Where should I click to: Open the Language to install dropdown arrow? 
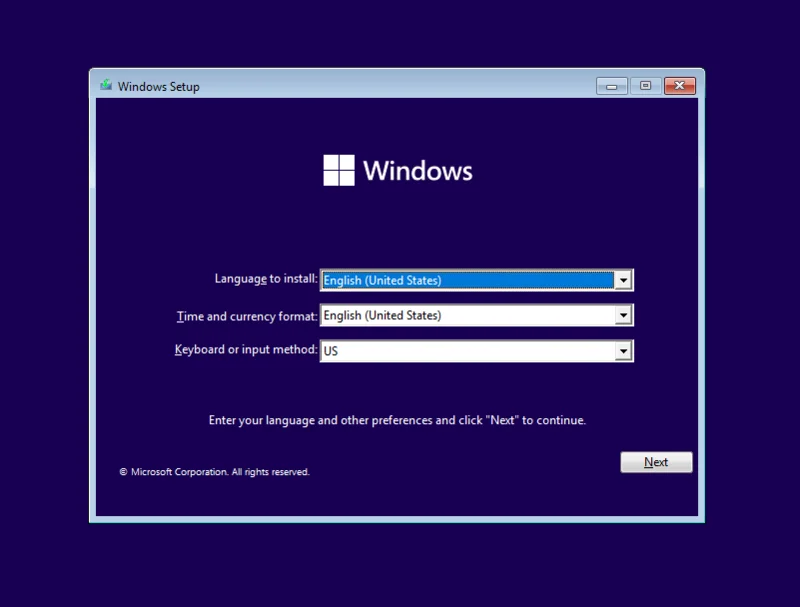pos(622,280)
